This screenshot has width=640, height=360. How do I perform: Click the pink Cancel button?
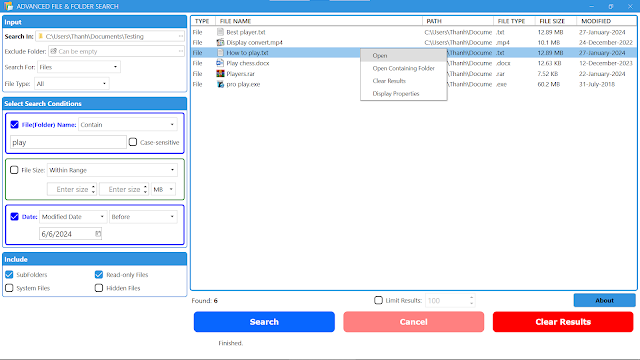click(x=413, y=322)
